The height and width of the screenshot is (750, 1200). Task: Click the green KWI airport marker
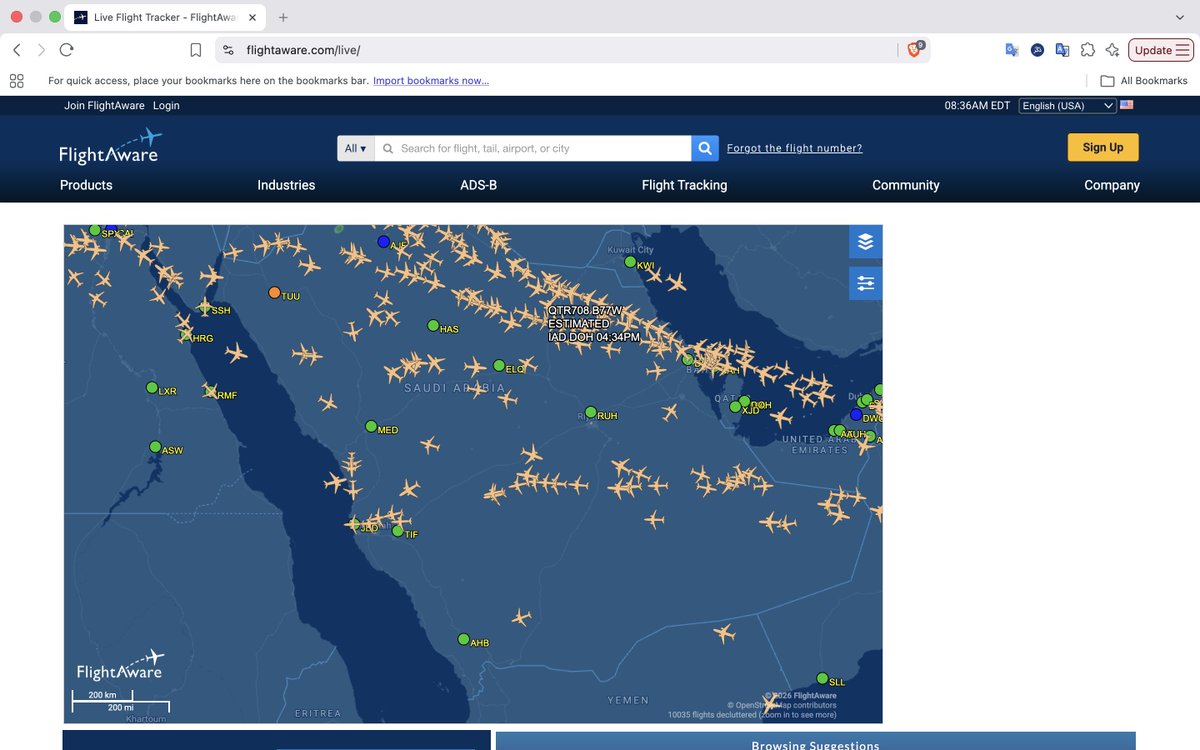click(630, 262)
